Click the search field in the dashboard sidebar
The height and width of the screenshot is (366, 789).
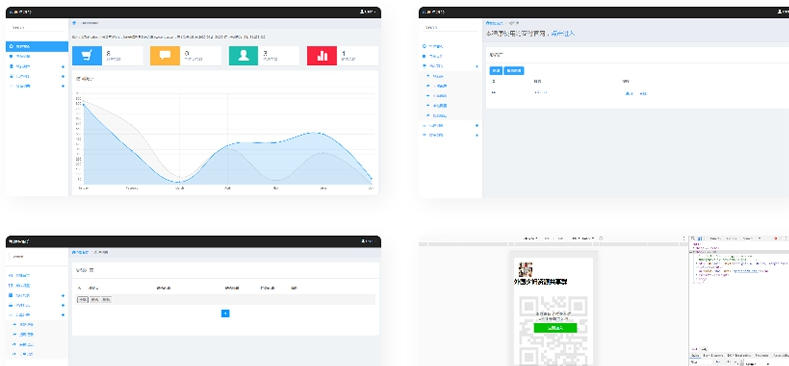pyautogui.click(x=37, y=28)
